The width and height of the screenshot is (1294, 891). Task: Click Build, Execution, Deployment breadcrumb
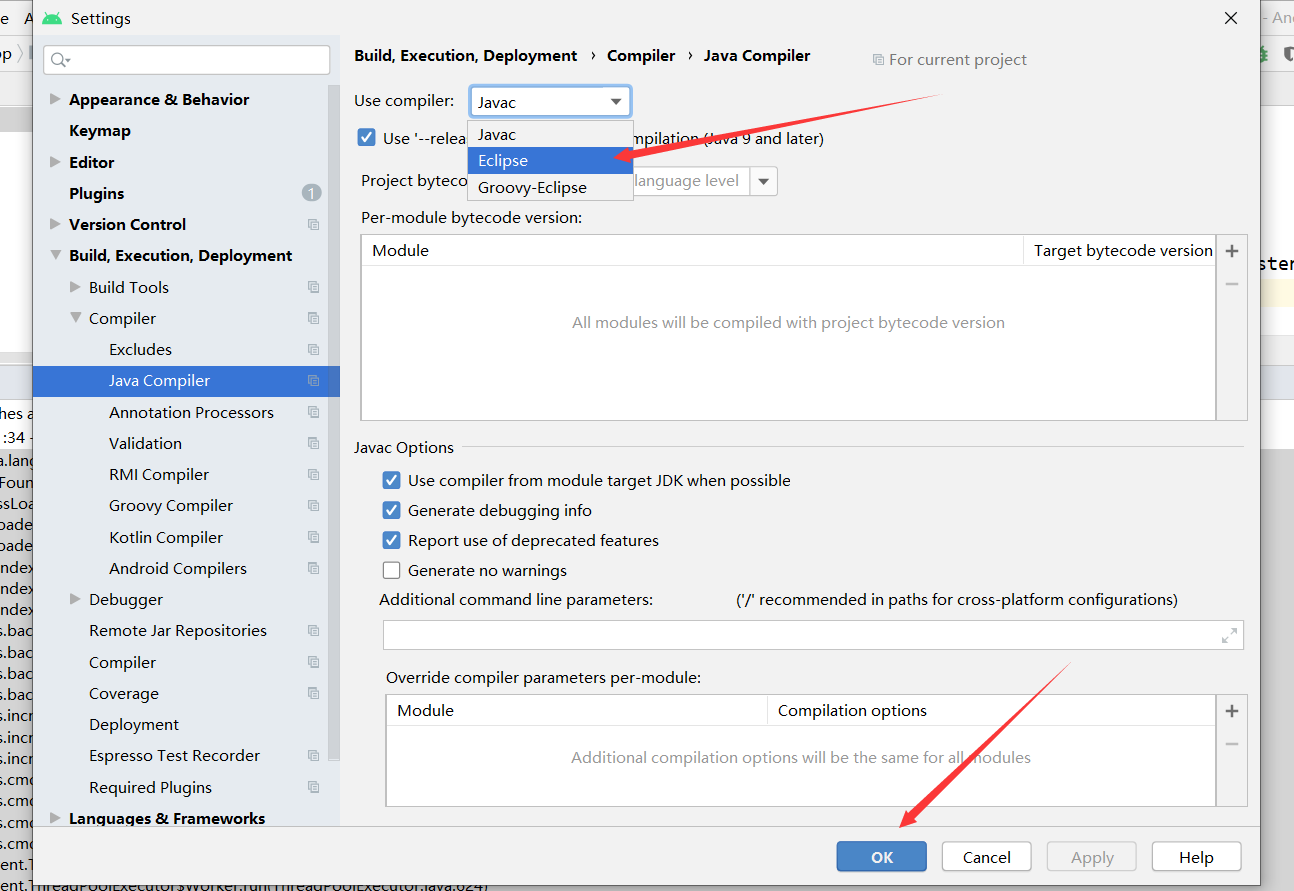pyautogui.click(x=466, y=56)
